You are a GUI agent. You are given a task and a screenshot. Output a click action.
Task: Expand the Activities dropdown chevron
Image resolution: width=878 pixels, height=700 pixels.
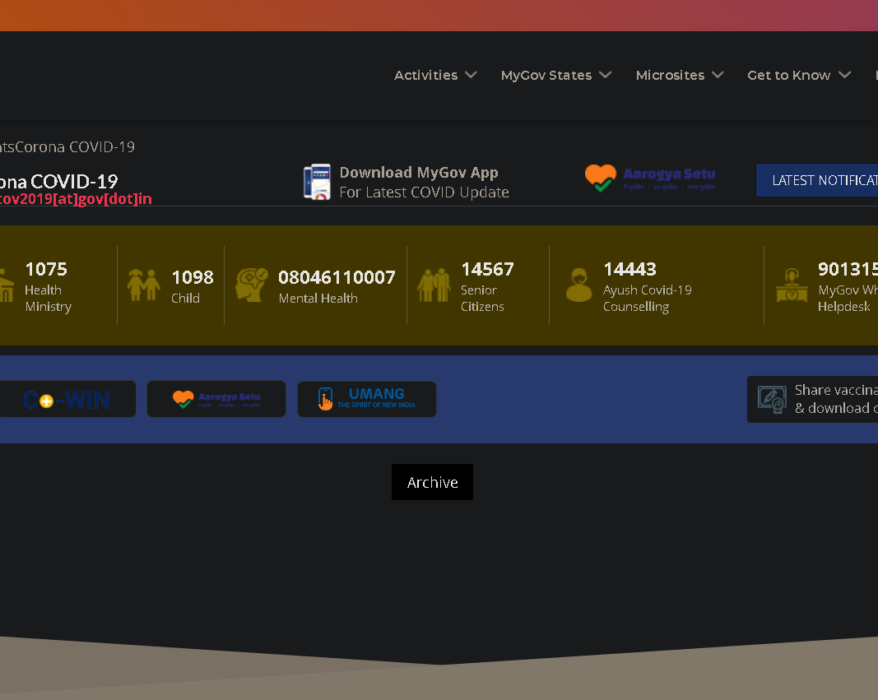tap(471, 74)
